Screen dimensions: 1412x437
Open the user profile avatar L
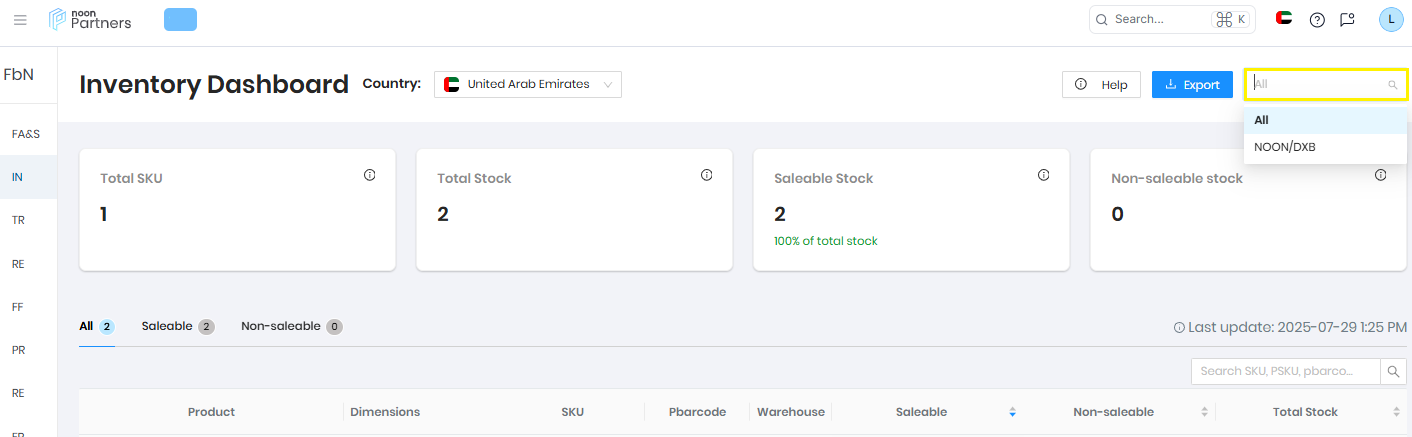[1391, 19]
